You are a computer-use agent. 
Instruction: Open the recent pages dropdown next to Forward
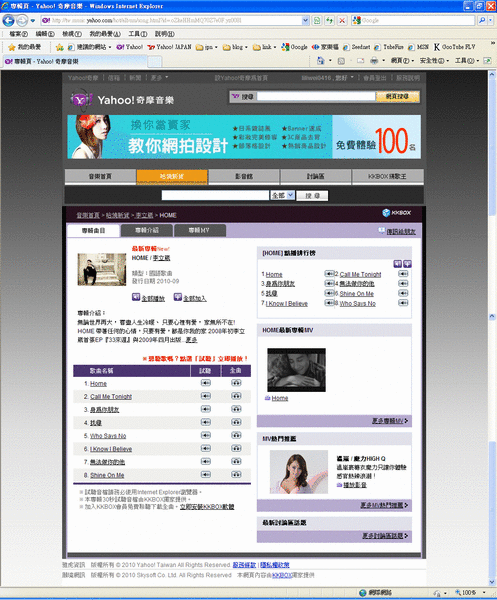pyautogui.click(x=33, y=20)
